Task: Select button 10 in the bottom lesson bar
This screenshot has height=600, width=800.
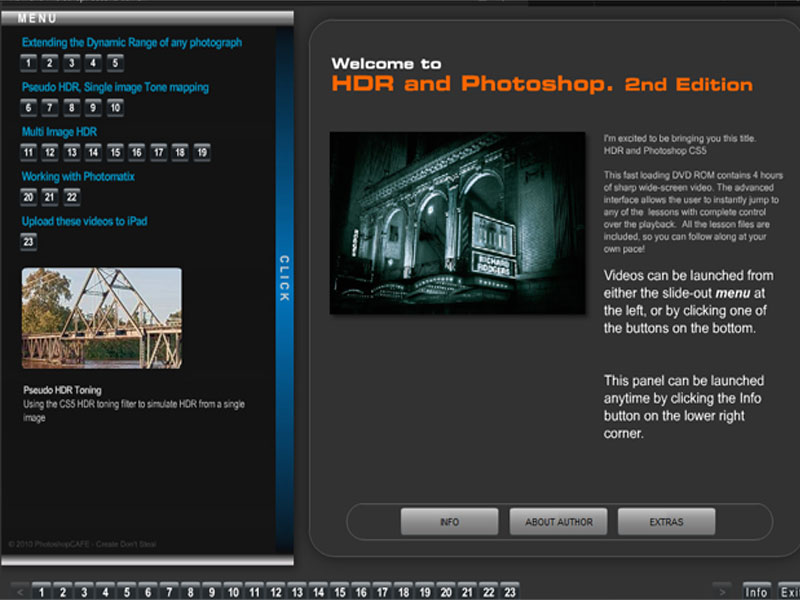Action: pyautogui.click(x=233, y=592)
